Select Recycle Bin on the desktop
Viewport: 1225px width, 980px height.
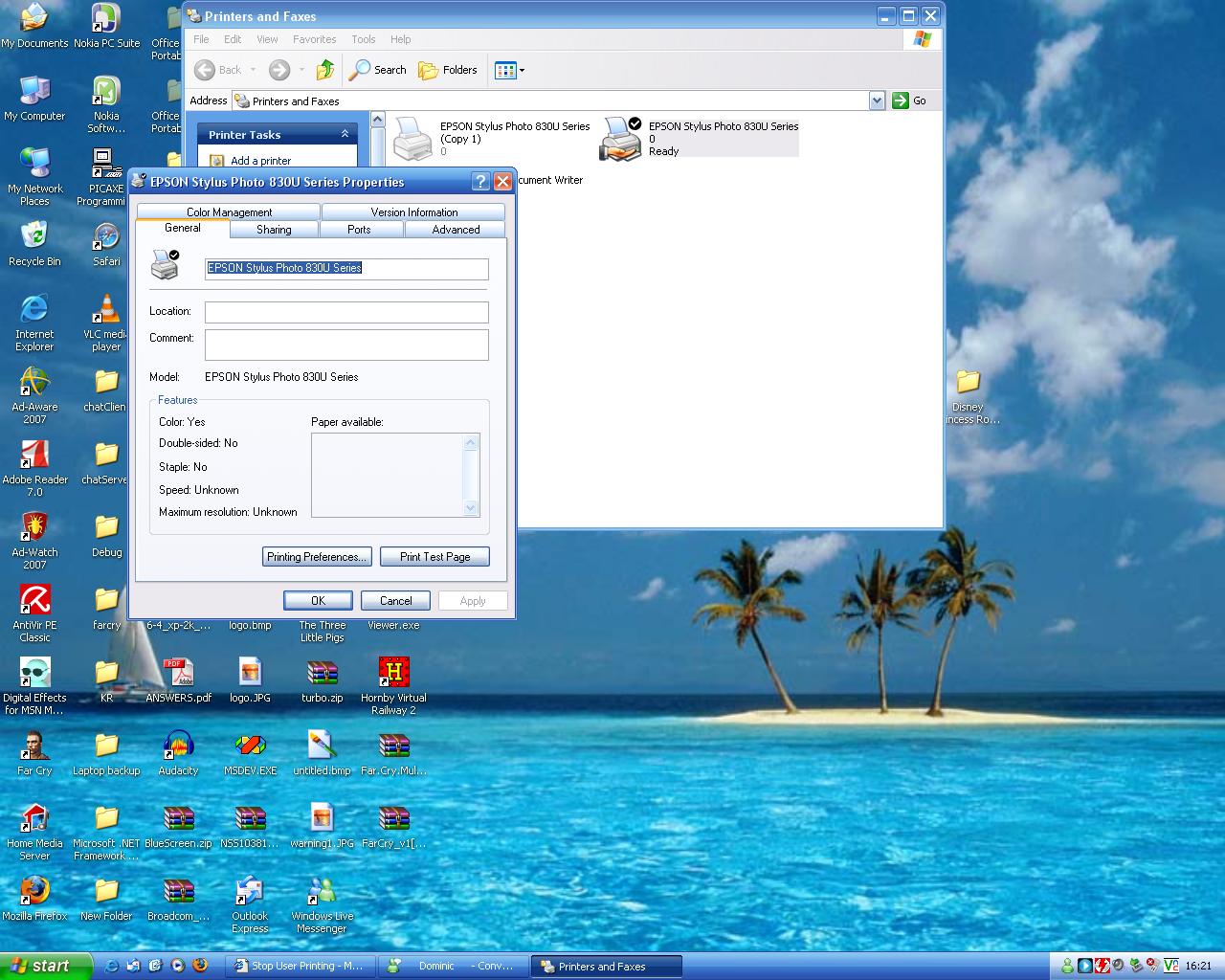pyautogui.click(x=34, y=244)
